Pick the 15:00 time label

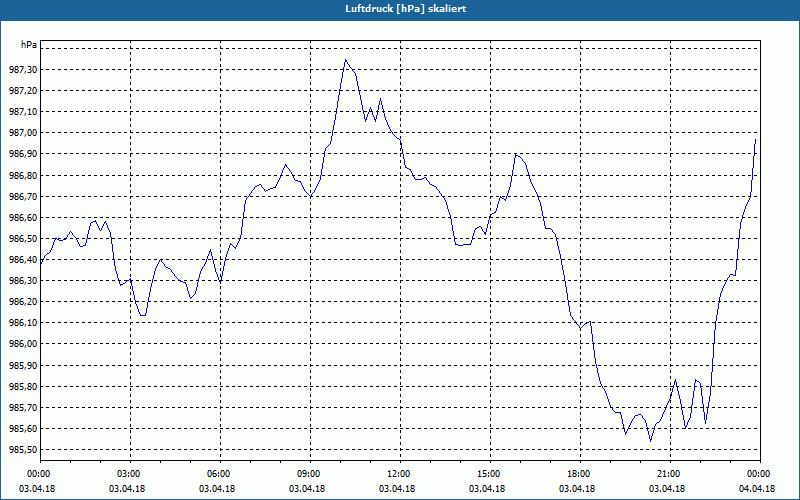click(490, 473)
